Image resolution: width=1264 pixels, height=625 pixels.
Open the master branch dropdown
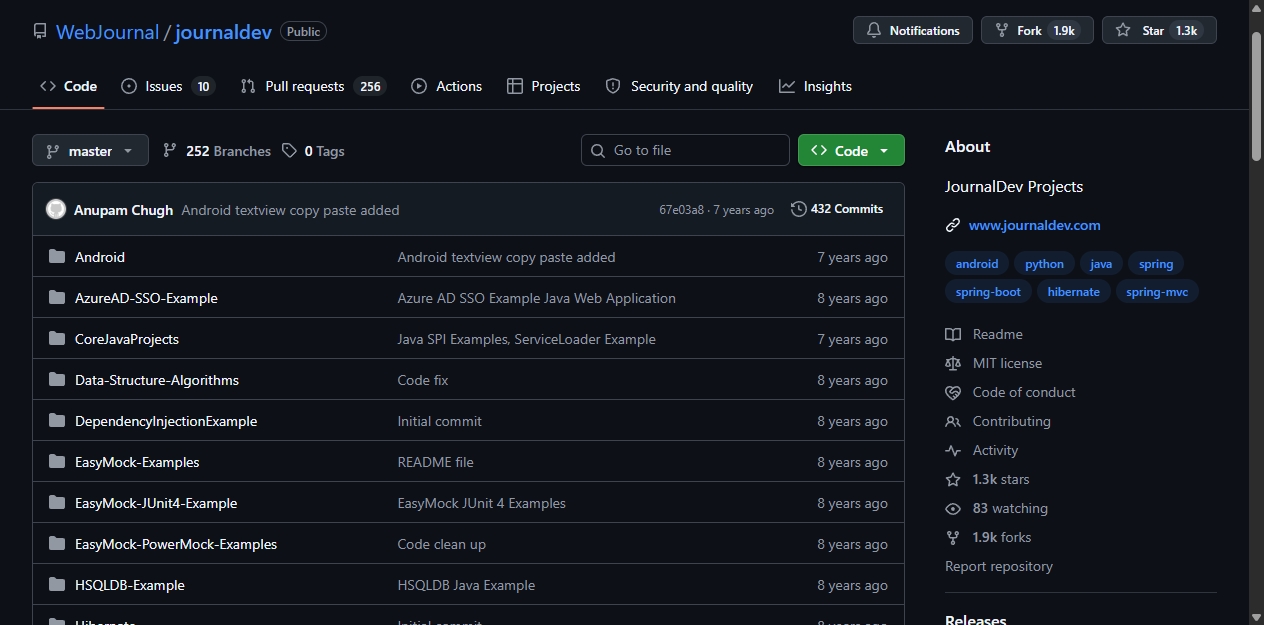[x=90, y=150]
